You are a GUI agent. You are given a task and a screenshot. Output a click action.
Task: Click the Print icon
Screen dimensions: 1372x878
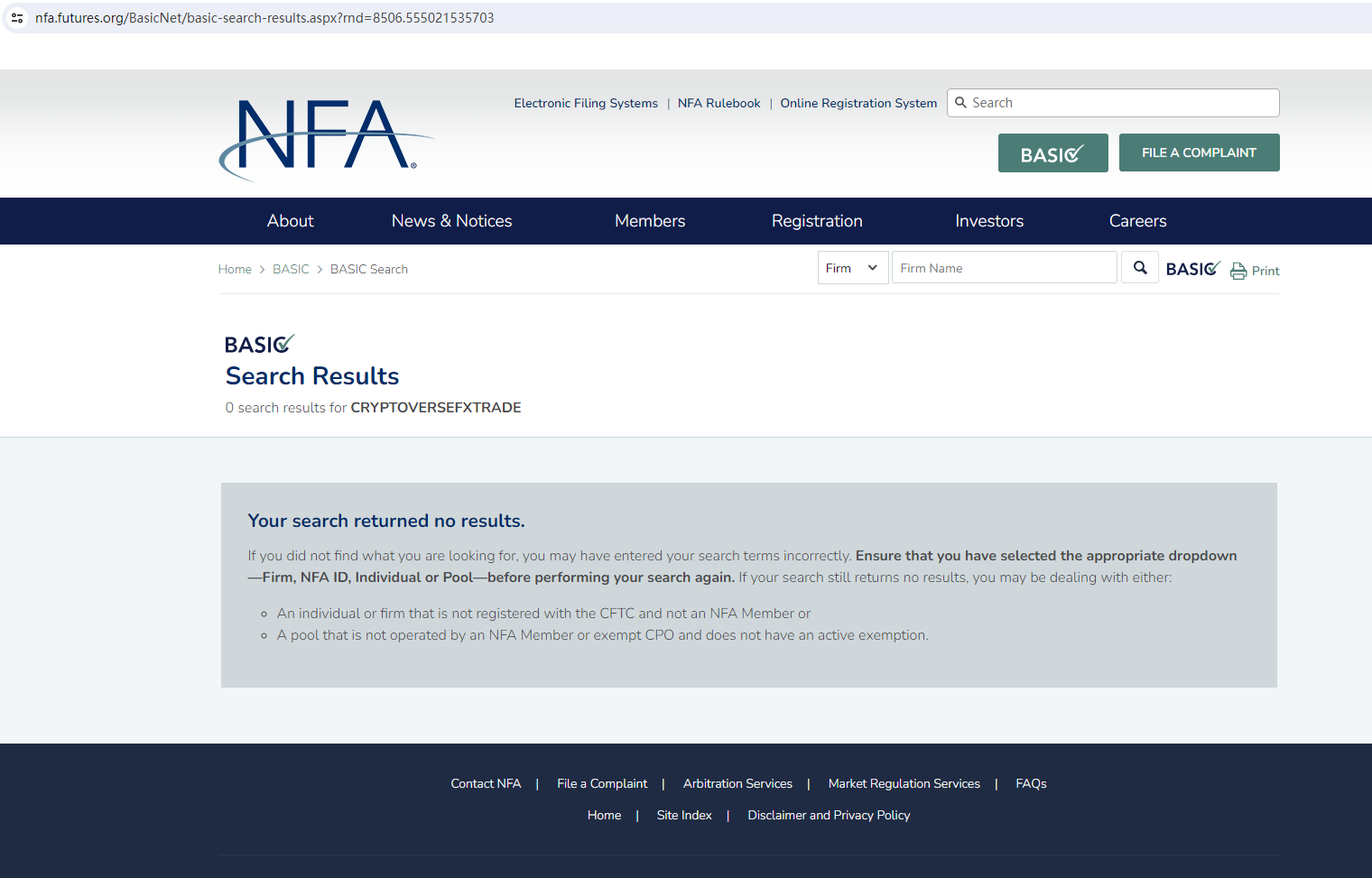(1238, 271)
